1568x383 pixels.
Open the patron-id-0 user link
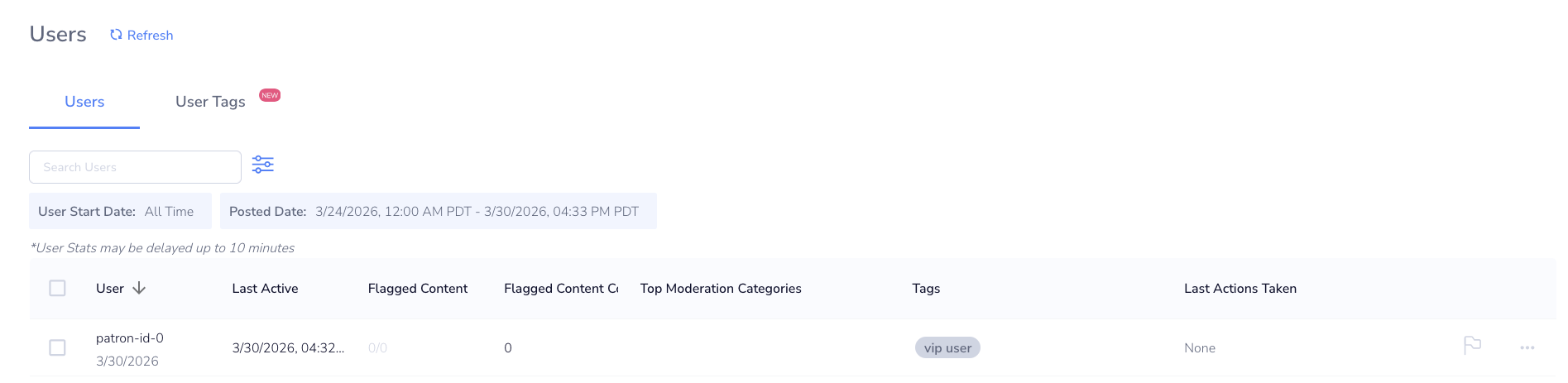[x=130, y=338]
